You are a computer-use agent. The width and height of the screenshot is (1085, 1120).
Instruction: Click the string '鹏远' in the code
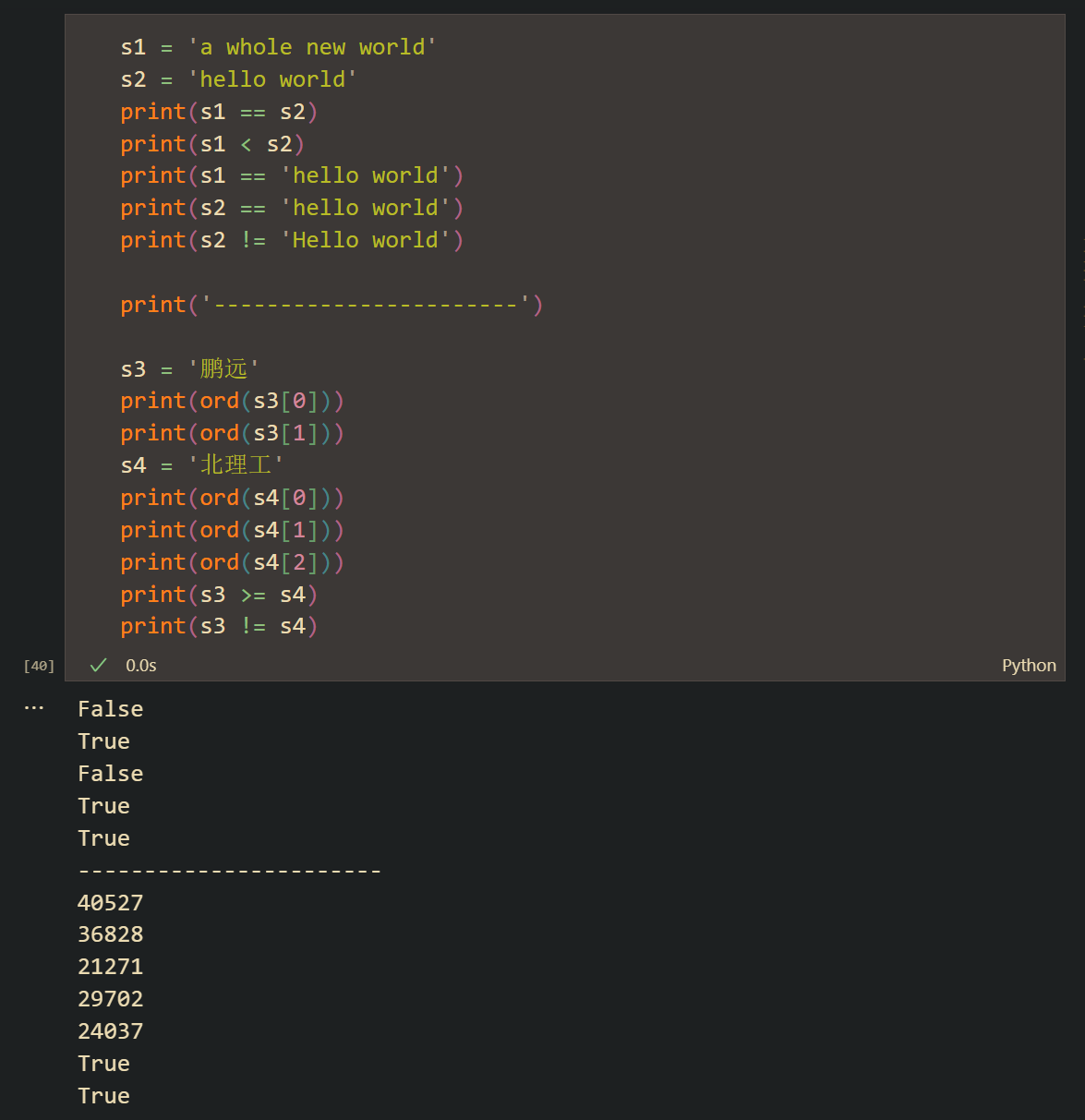[223, 369]
